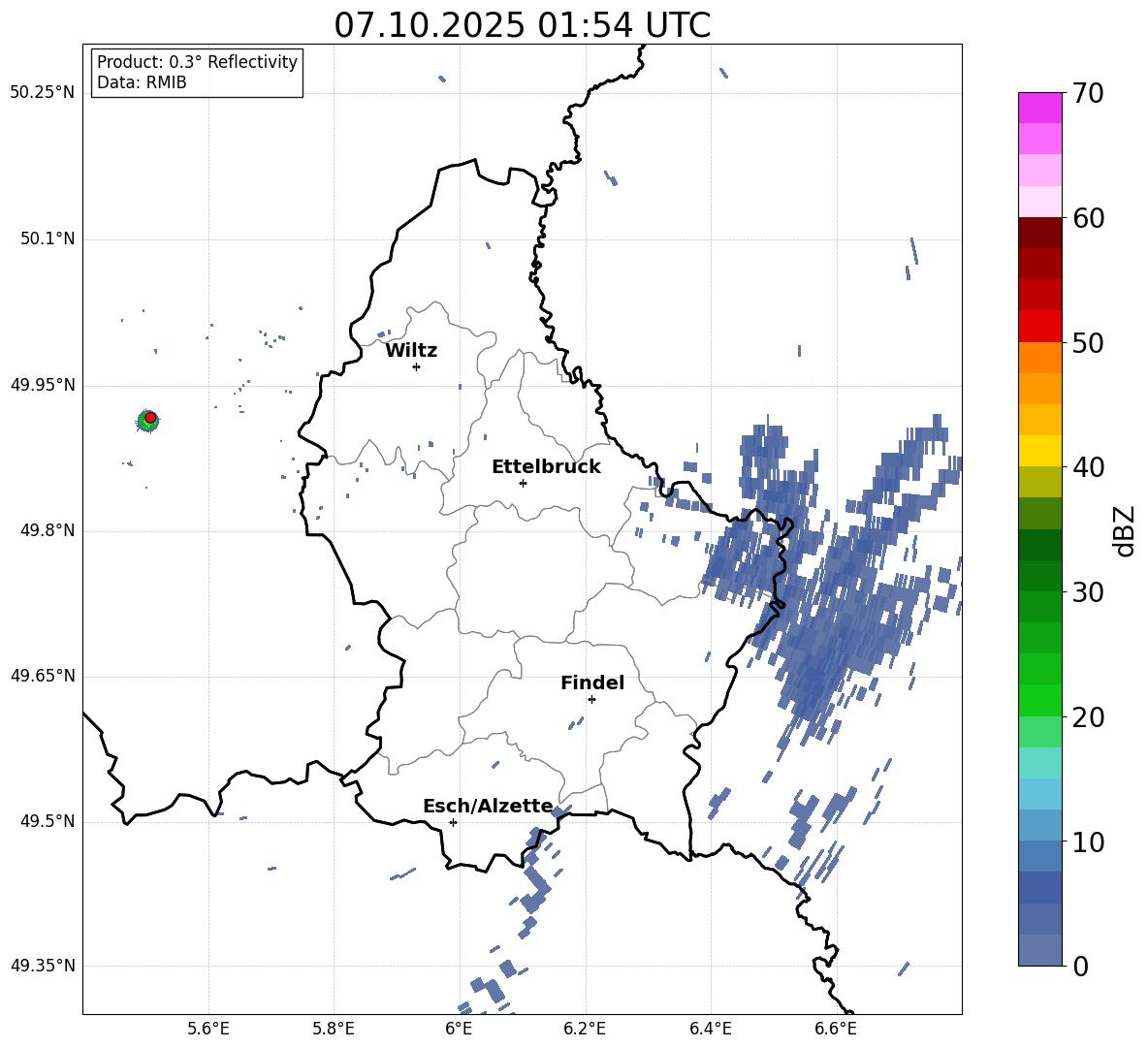Screen dimensions: 1148x1048
Task: Click the 6°E longitude label
Action: (x=459, y=1030)
